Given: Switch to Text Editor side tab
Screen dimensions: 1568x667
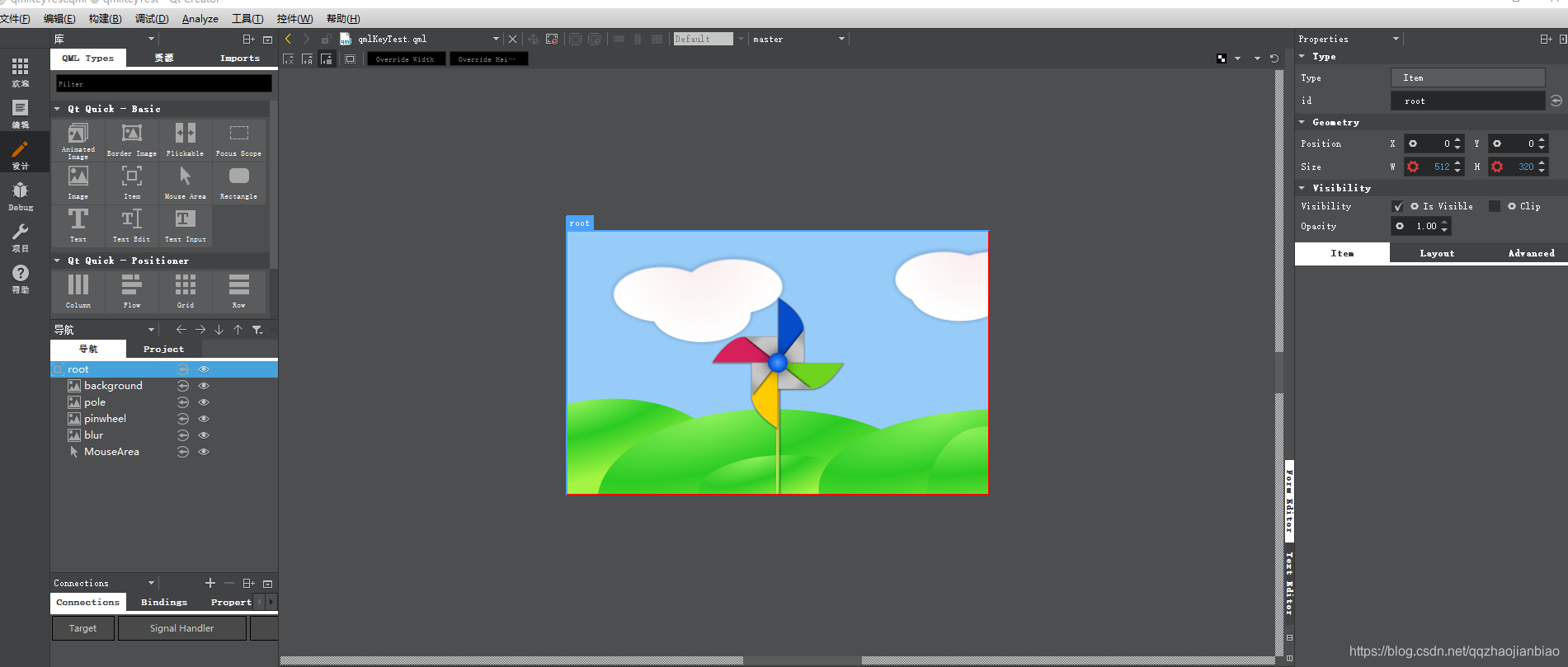Looking at the screenshot, I should (x=1289, y=584).
